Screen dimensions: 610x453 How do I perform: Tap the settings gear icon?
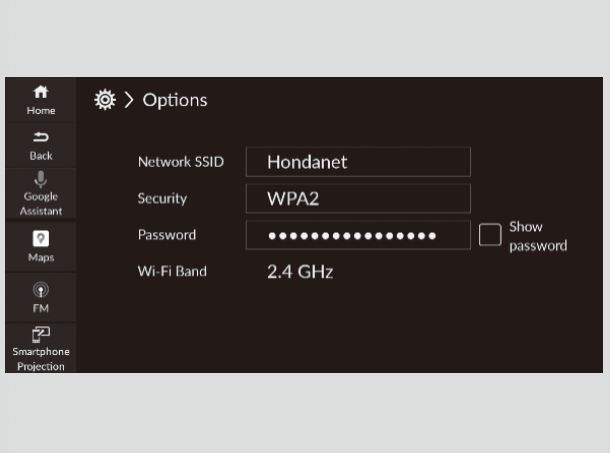104,100
